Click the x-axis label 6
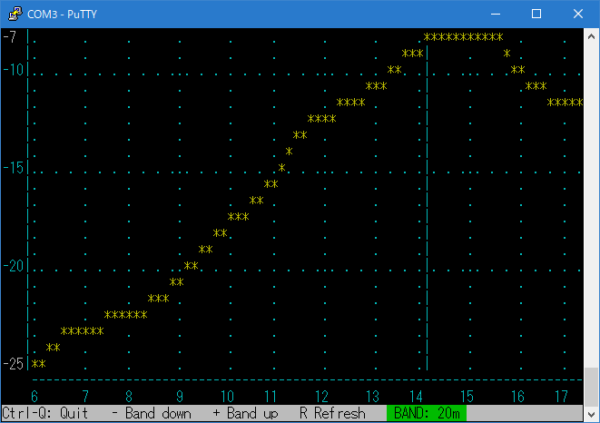Image resolution: width=600 pixels, height=423 pixels. coord(35,396)
